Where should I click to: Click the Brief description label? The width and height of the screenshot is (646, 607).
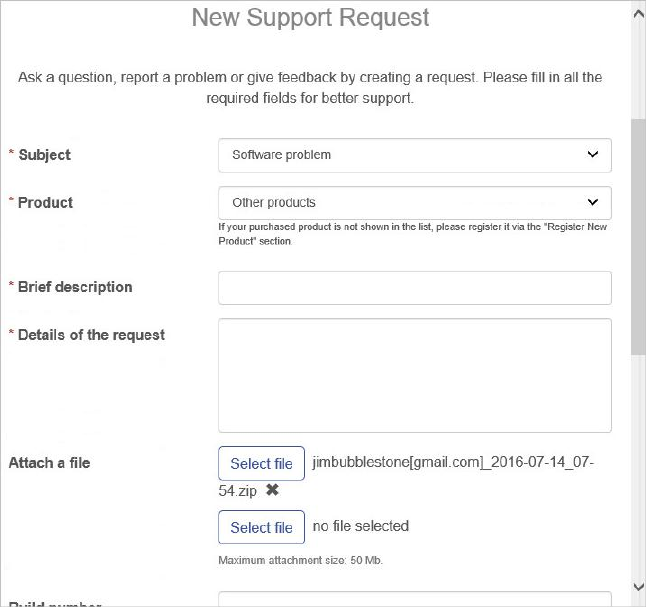coord(75,287)
